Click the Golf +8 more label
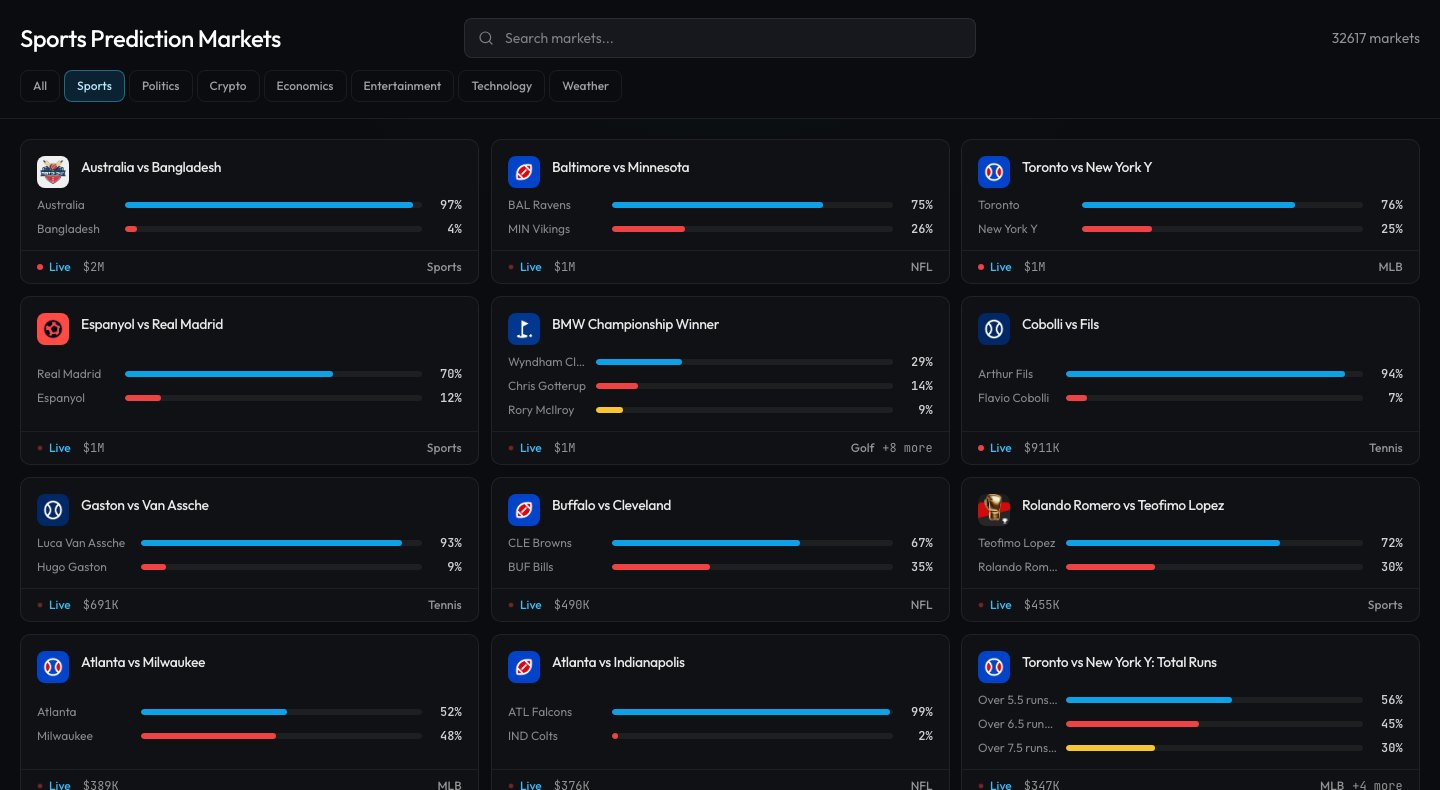The height and width of the screenshot is (790, 1440). [891, 448]
